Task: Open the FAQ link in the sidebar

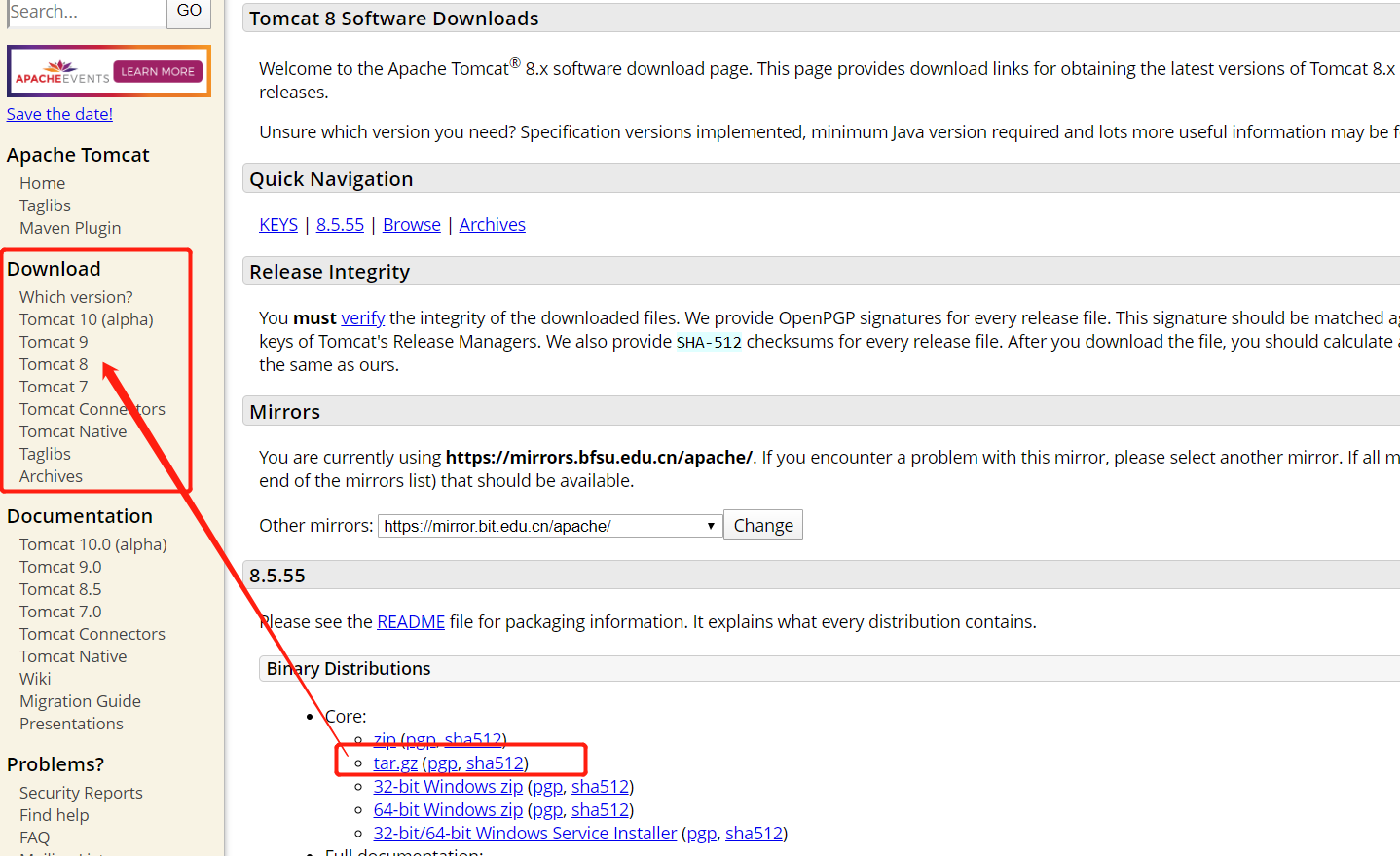Action: tap(34, 837)
